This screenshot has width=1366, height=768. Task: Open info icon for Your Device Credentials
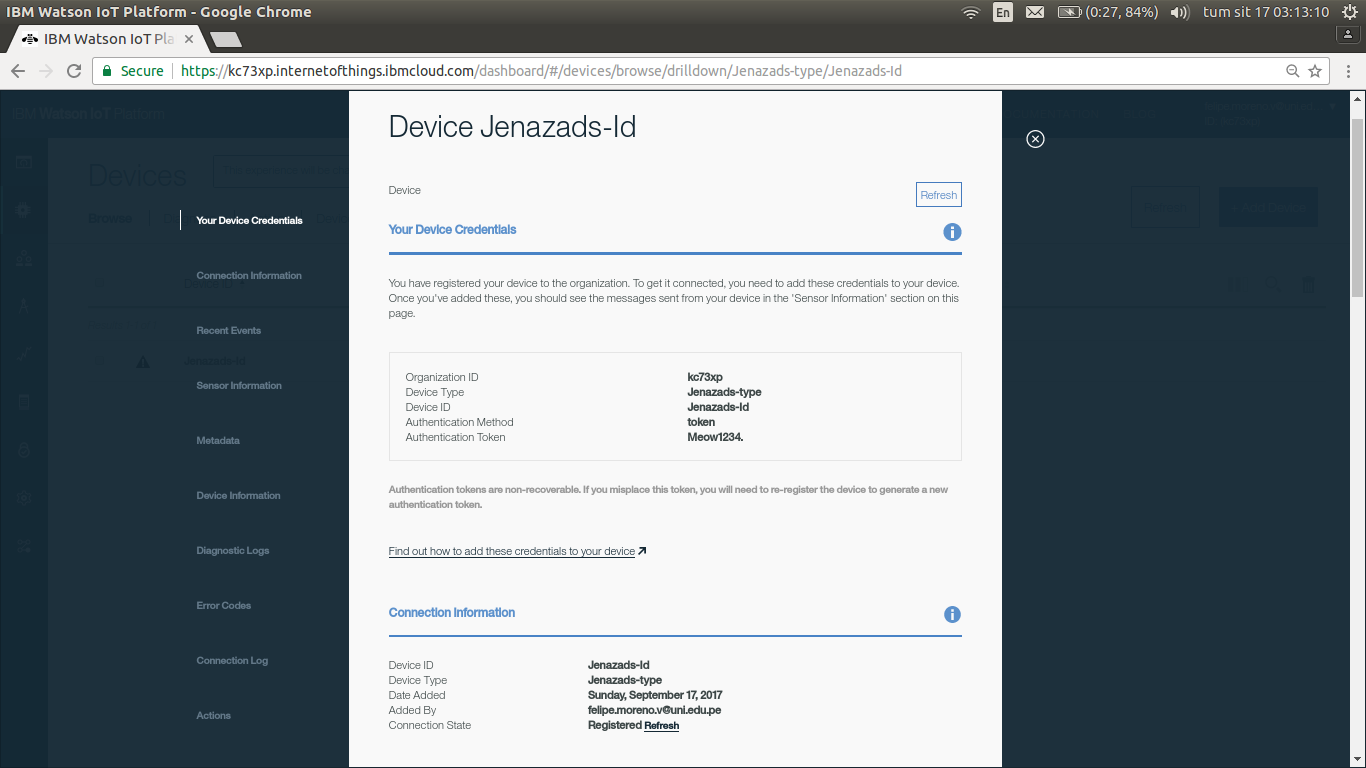952,232
